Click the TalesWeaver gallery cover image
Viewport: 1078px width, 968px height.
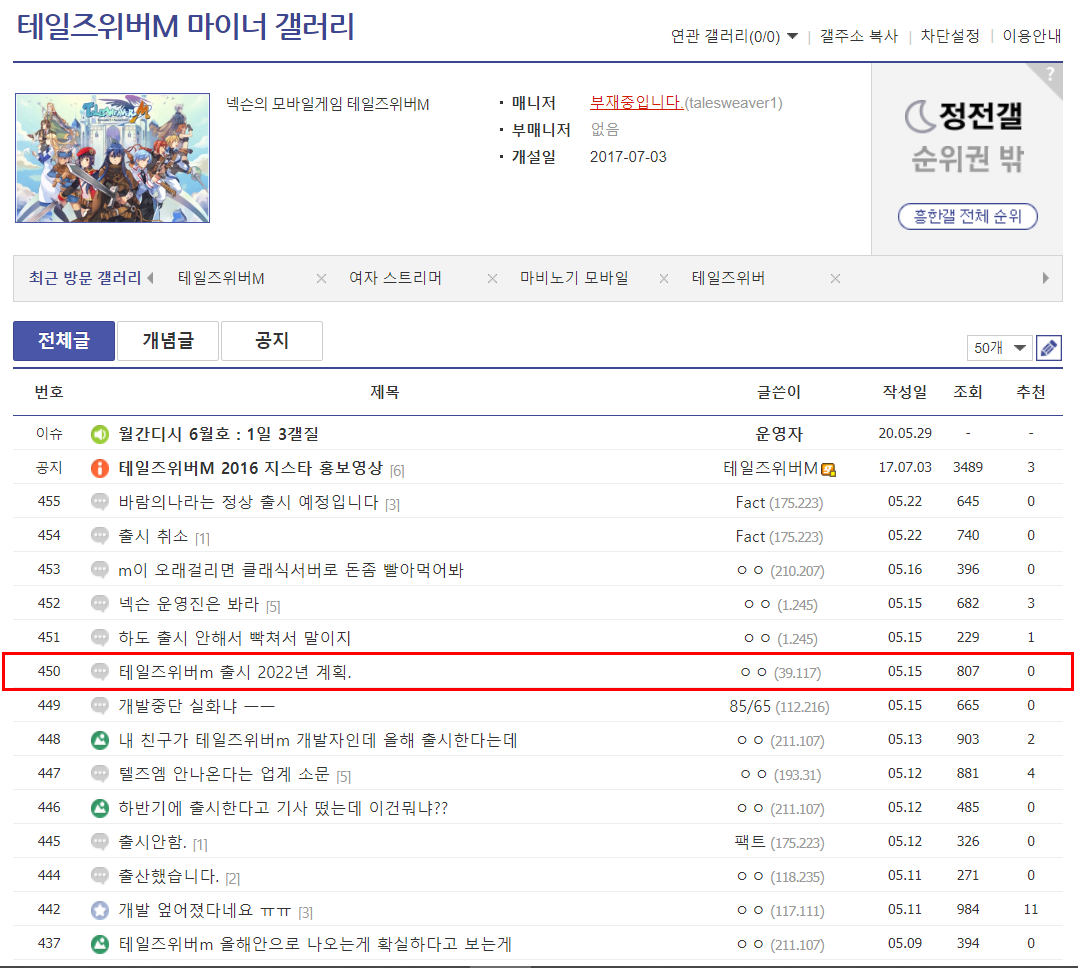tap(112, 158)
